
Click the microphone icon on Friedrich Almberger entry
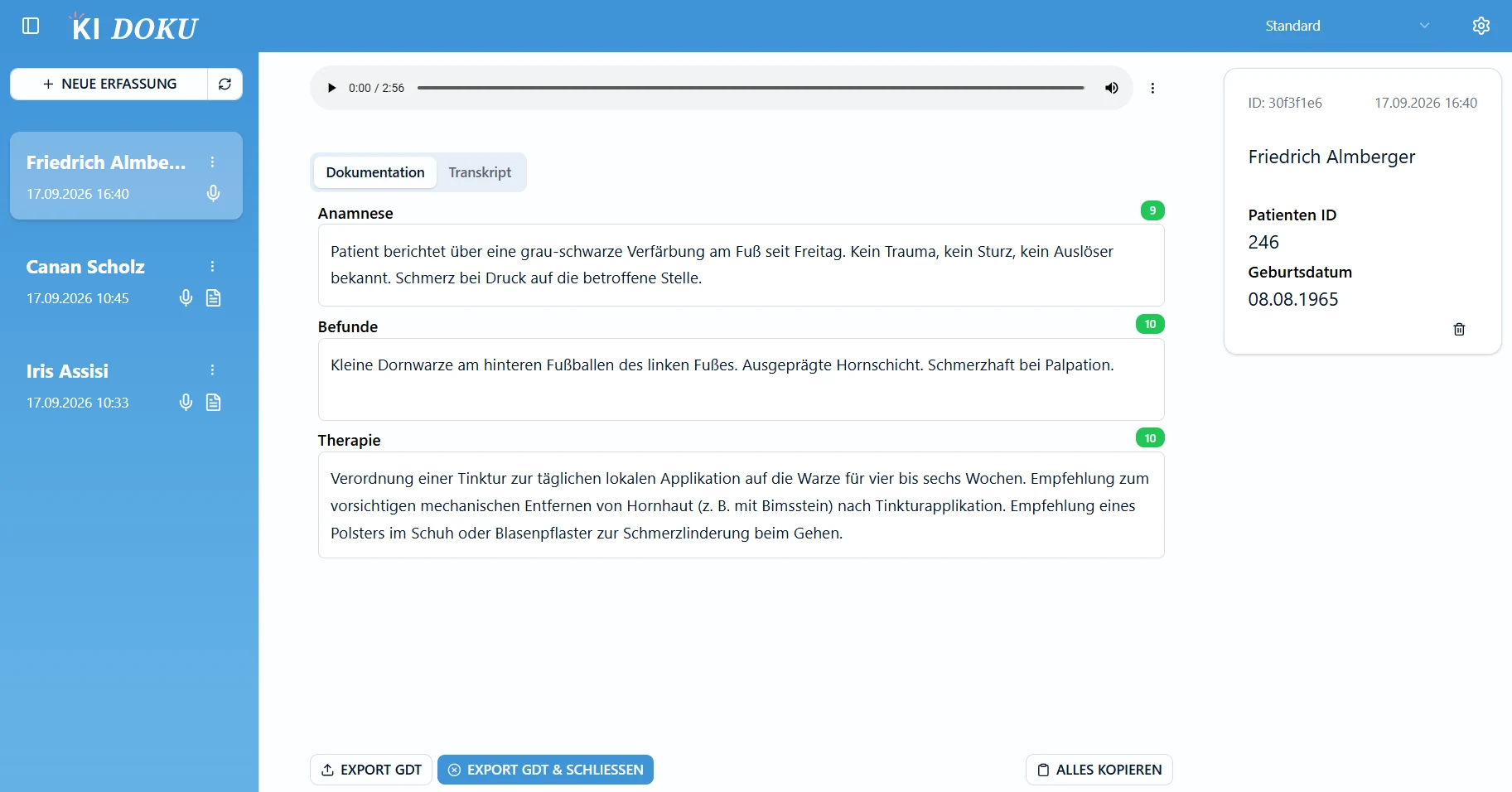pos(213,193)
